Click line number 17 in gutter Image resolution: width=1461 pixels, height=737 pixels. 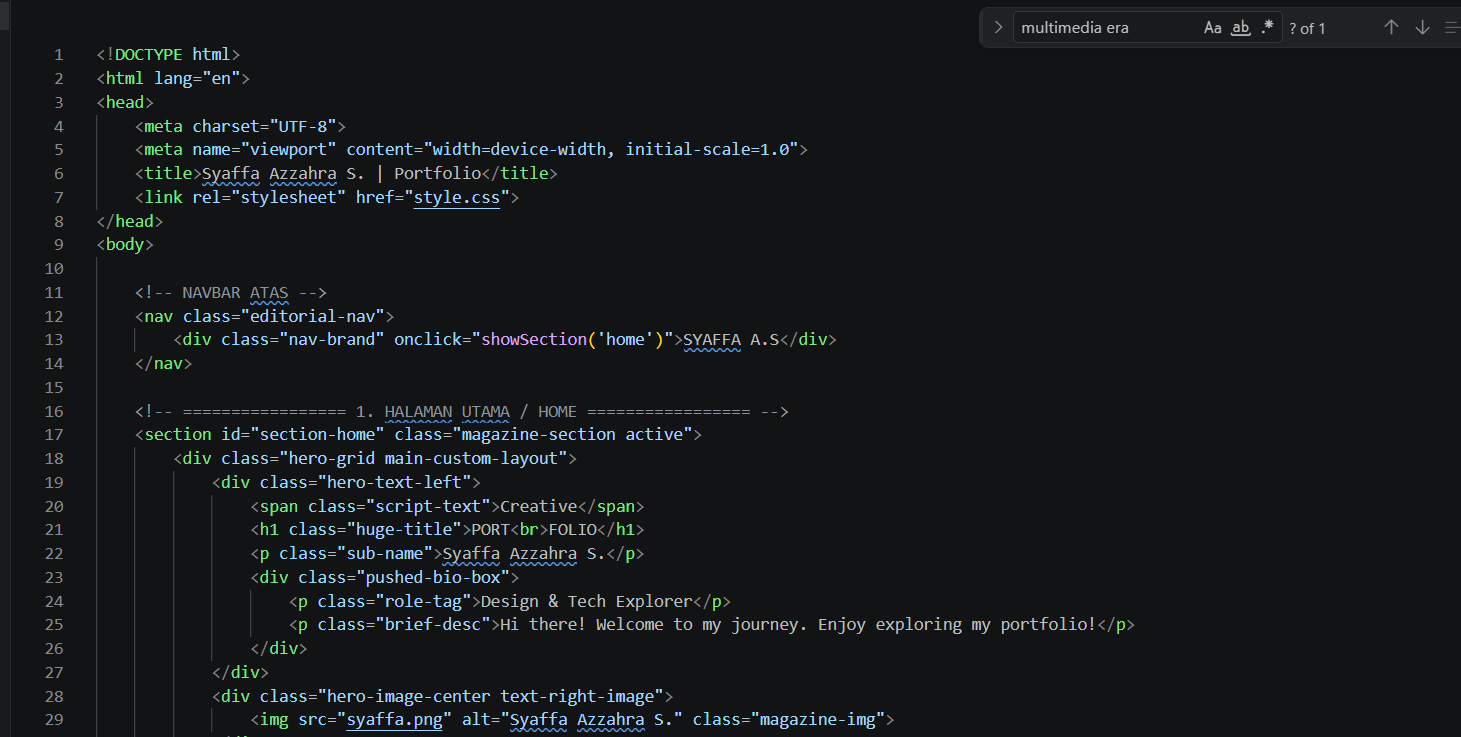[54, 435]
